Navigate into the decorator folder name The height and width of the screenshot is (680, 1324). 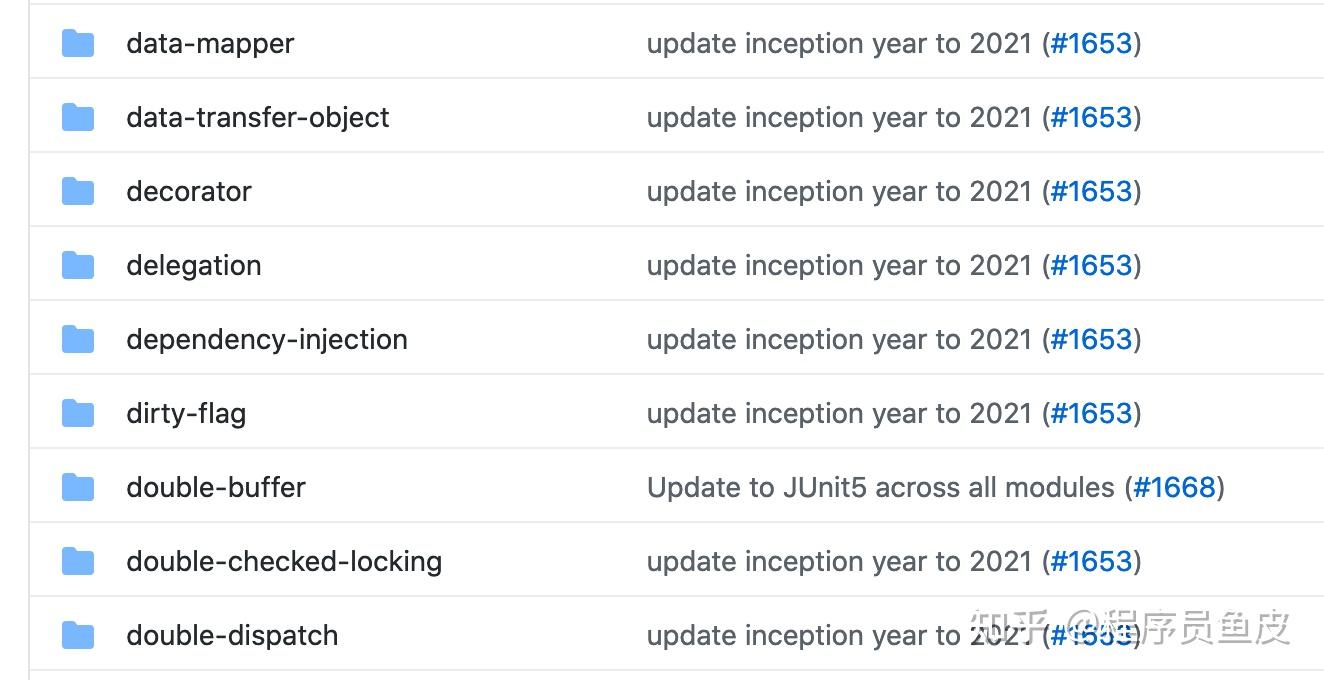188,192
